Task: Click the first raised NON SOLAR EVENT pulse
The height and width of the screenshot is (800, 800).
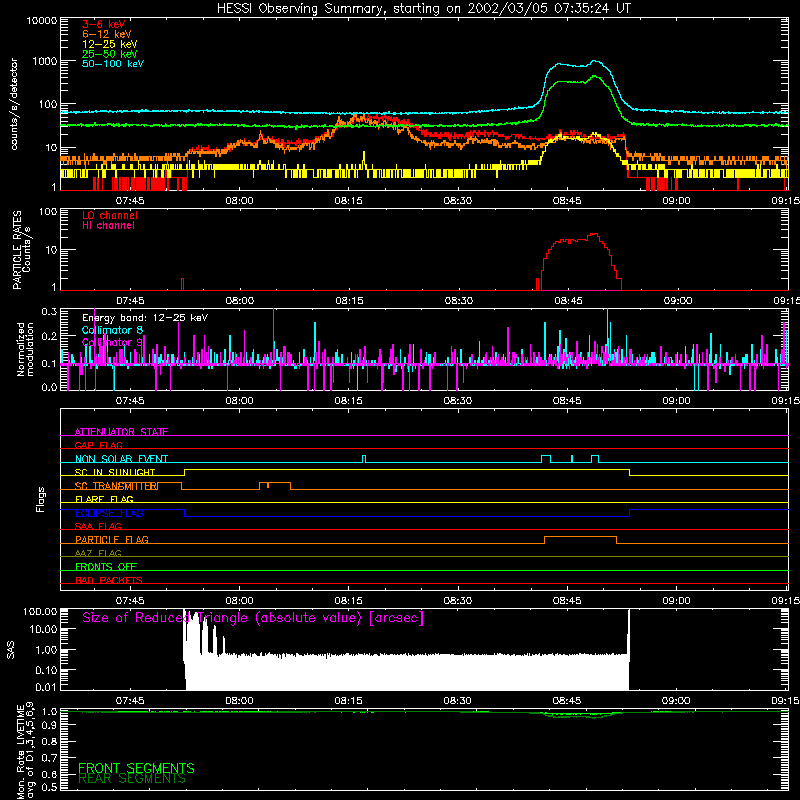Action: 364,459
